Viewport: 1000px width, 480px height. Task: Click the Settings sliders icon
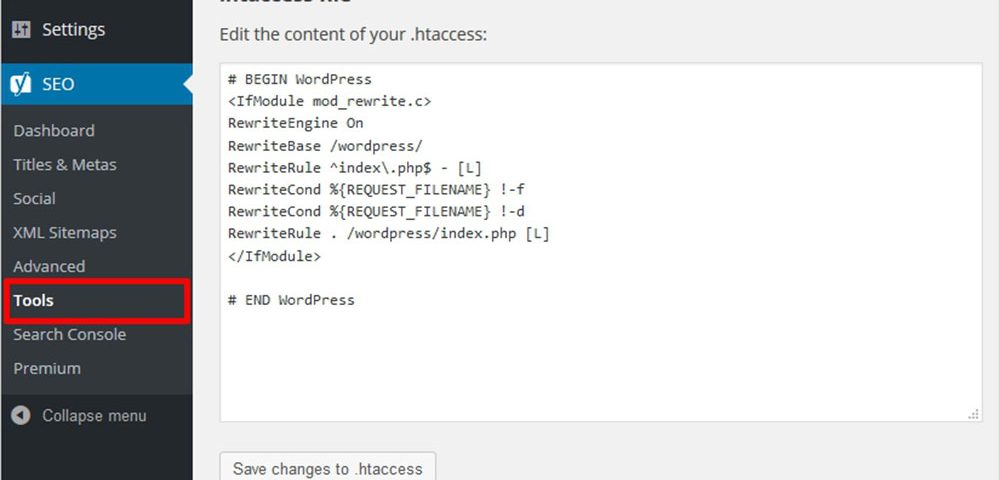point(21,29)
